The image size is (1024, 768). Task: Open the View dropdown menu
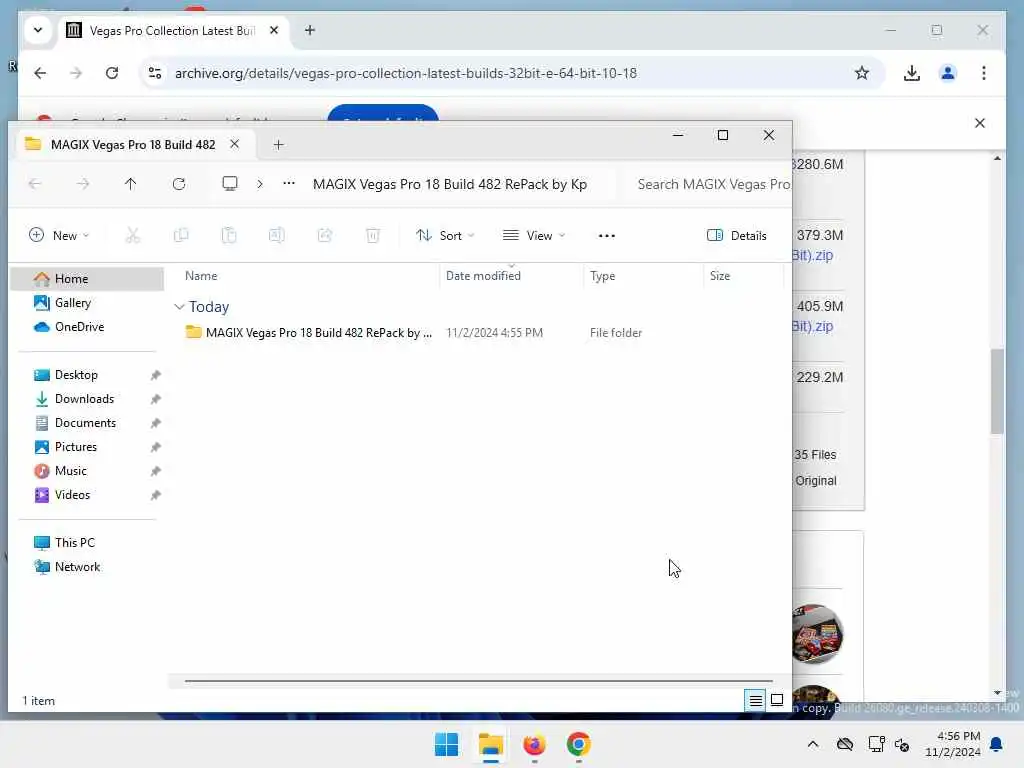534,235
